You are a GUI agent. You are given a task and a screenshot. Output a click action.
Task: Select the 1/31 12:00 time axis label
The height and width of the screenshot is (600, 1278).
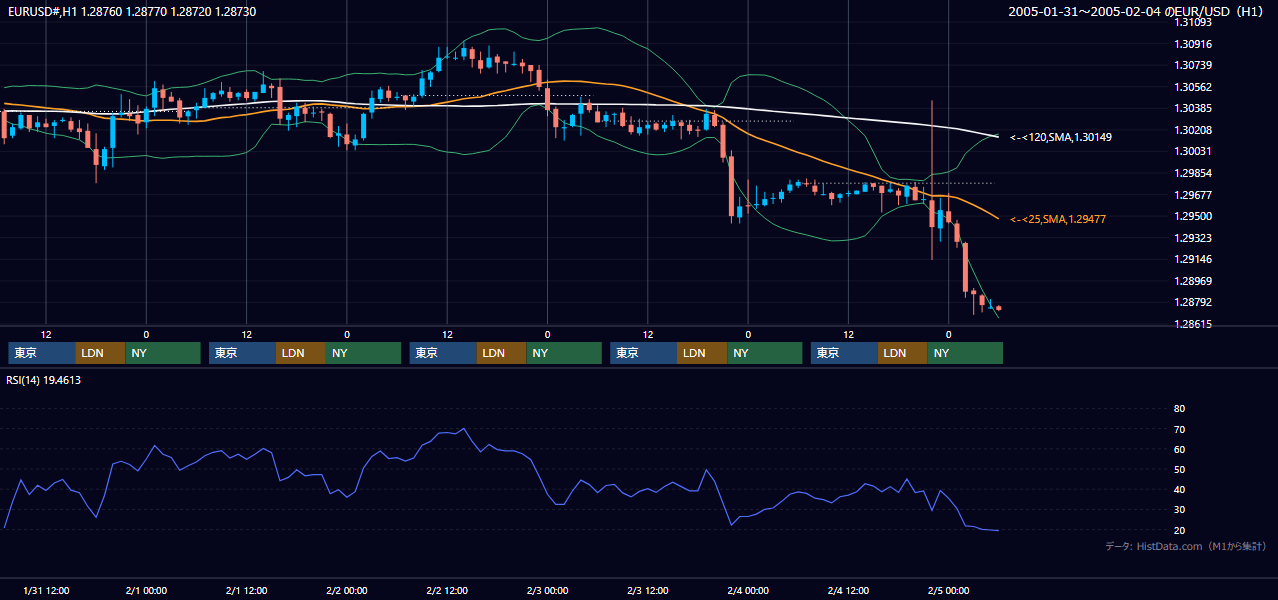(46, 590)
